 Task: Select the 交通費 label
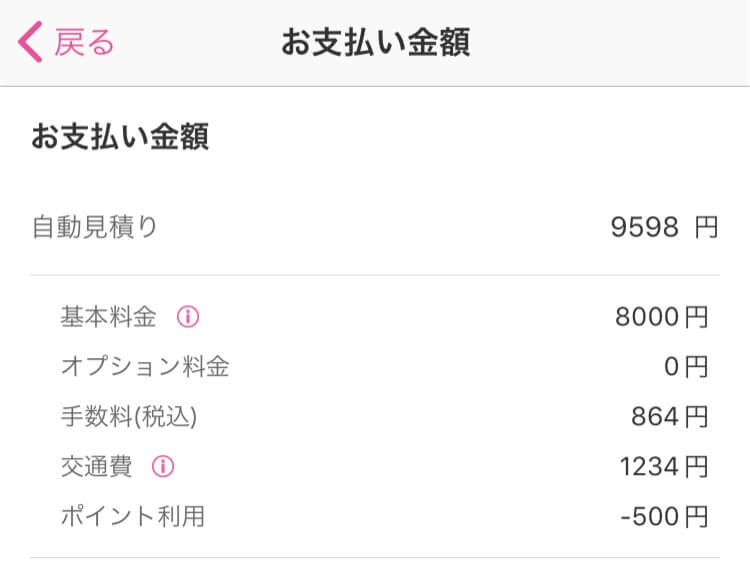coord(96,466)
